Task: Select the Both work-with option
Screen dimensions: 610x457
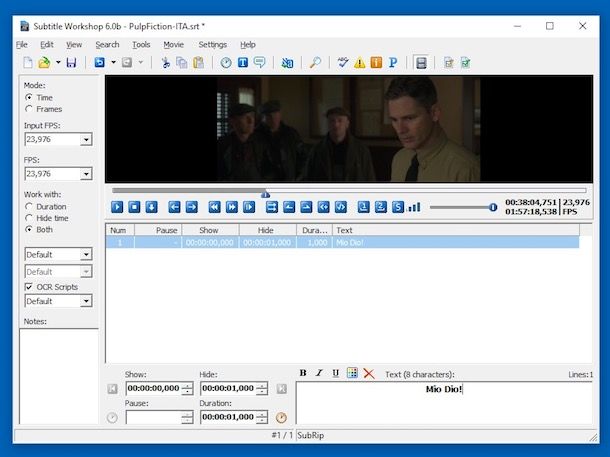Action: point(29,229)
